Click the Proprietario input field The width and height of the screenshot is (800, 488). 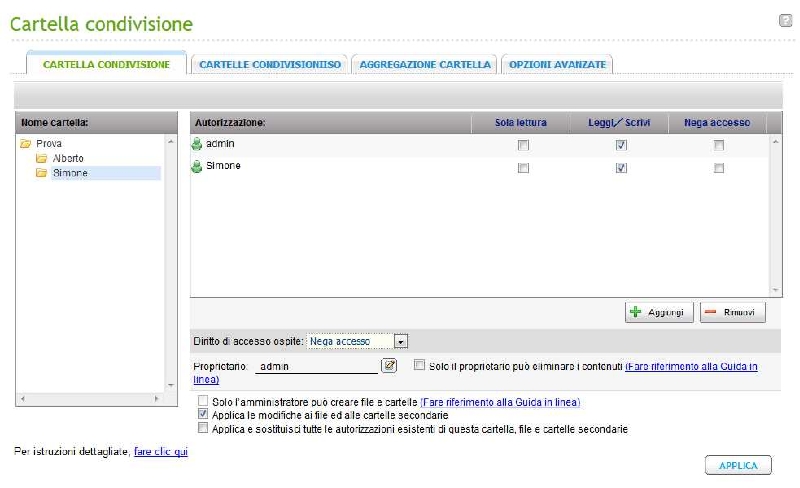tap(316, 367)
